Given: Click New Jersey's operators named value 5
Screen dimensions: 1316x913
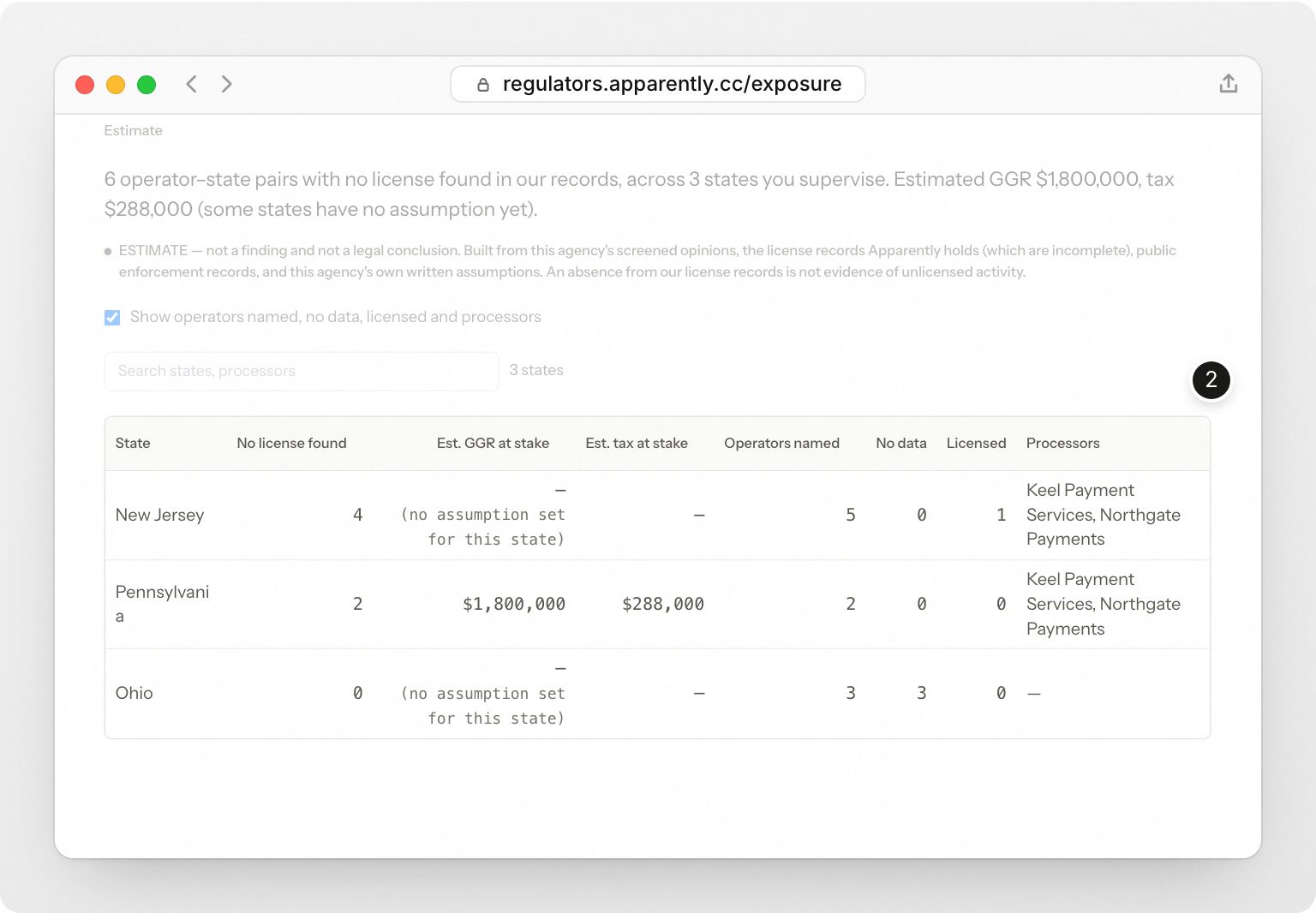Looking at the screenshot, I should 850,515.
